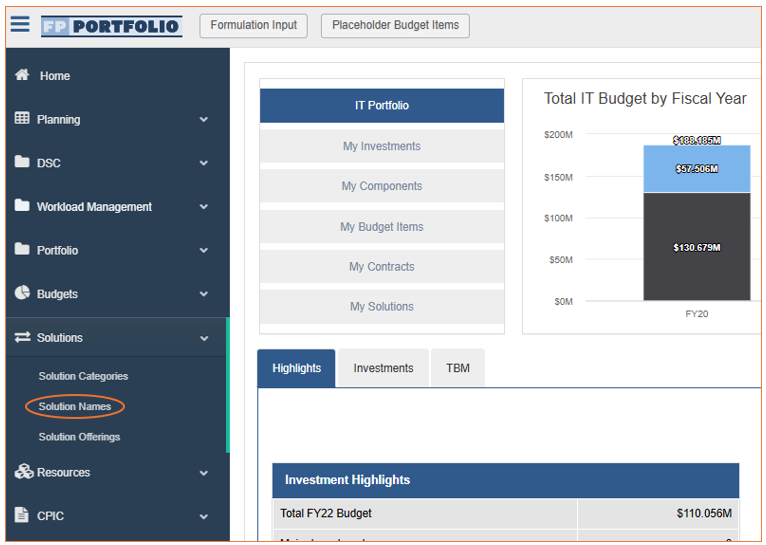Image resolution: width=766 pixels, height=545 pixels.
Task: Click the Resources cubes icon
Action: (x=24, y=471)
